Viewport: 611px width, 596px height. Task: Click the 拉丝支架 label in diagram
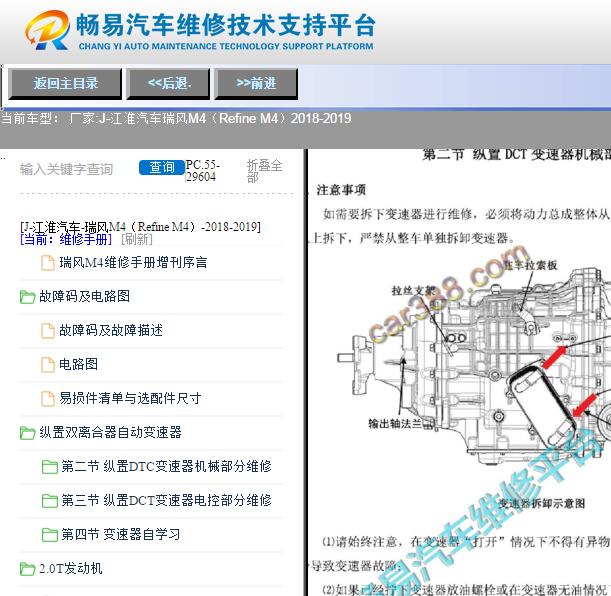413,290
